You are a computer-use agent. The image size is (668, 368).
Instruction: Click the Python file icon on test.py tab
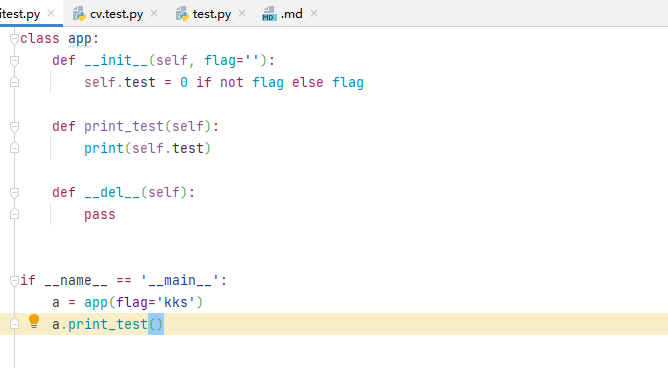[182, 14]
